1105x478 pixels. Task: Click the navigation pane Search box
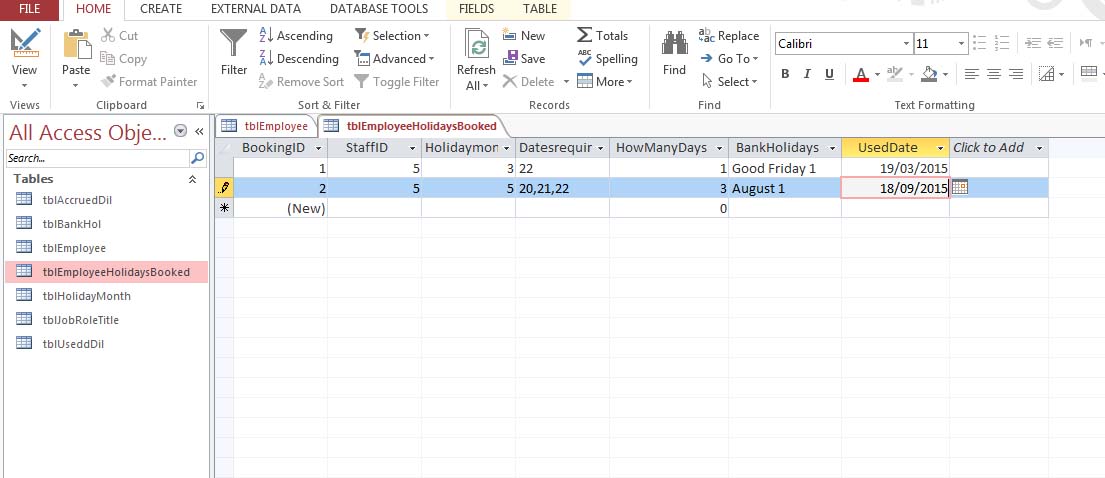[98, 158]
